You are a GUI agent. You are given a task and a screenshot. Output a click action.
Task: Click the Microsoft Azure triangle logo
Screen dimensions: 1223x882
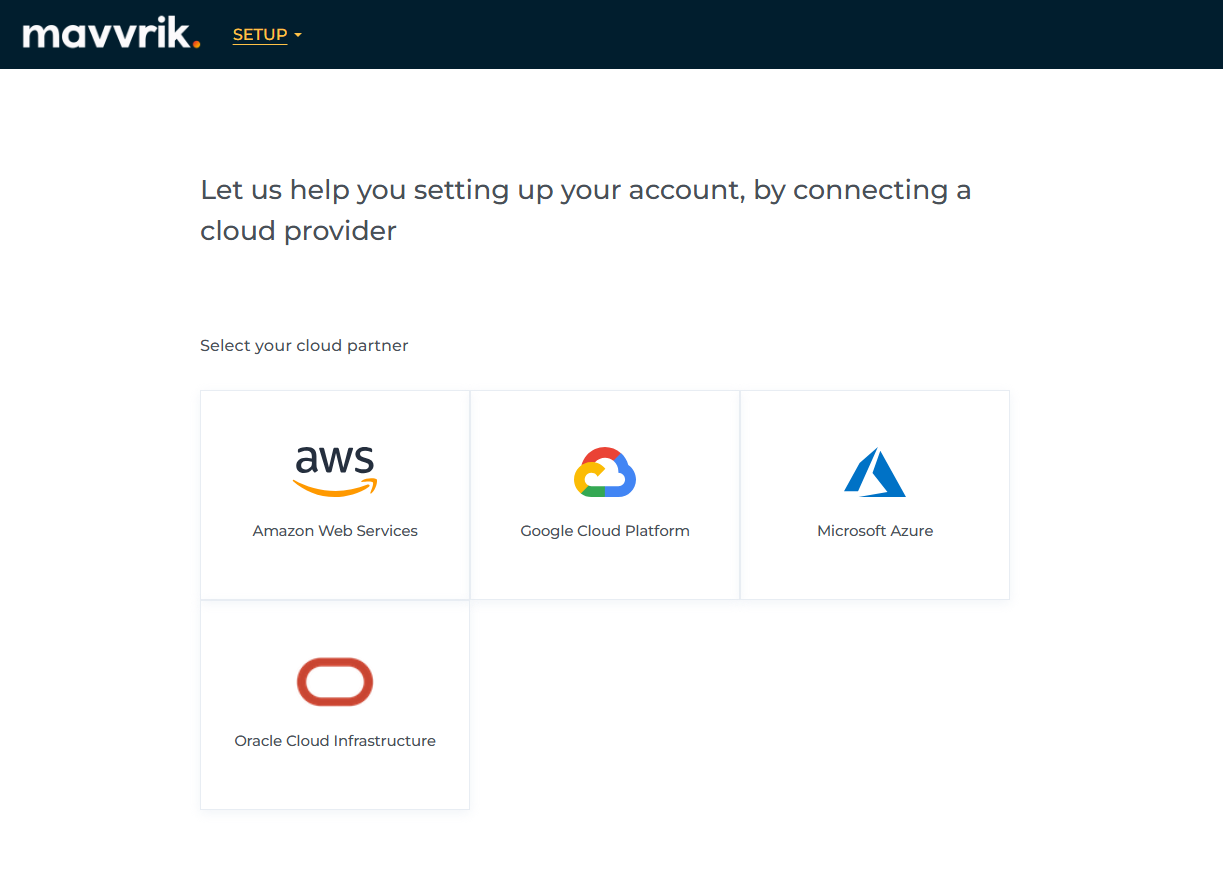coord(875,472)
